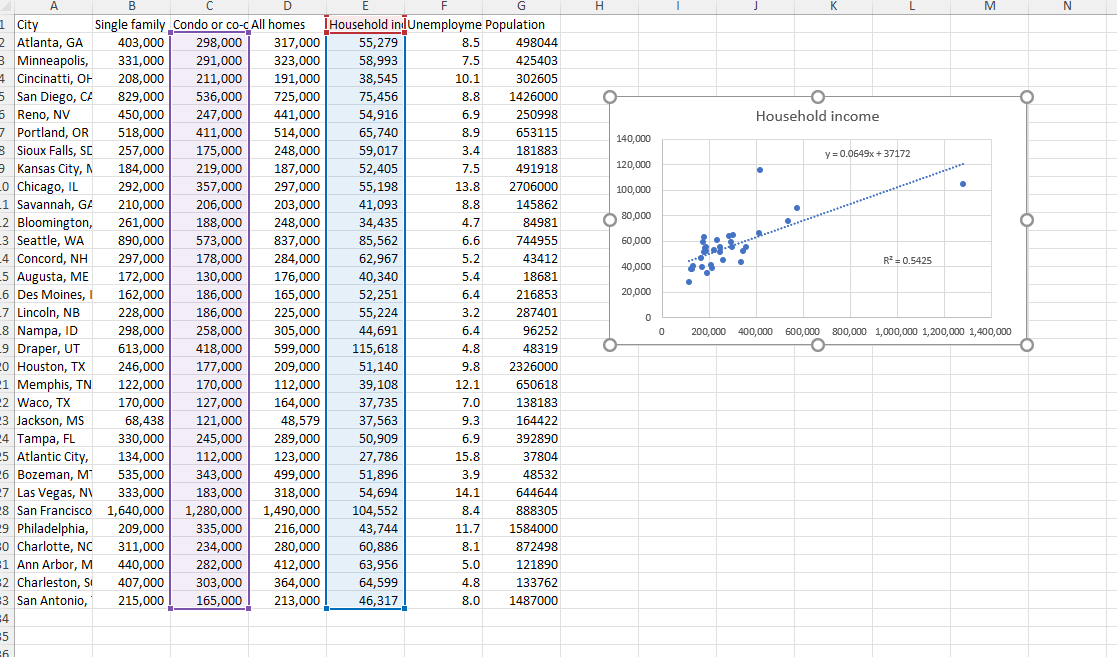Select the Seattle, WA cell

pyautogui.click(x=53, y=240)
